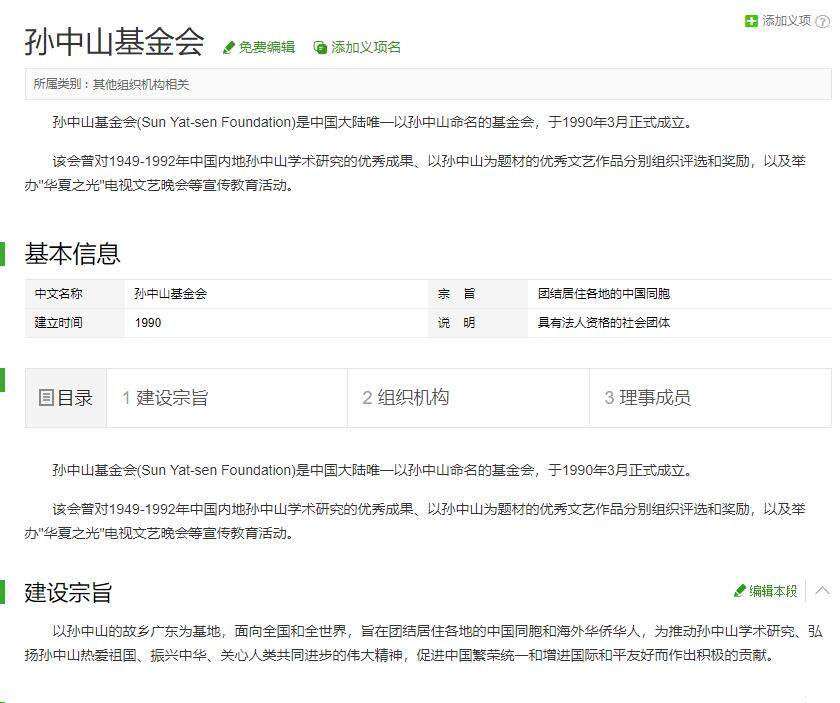Select the 目录 contents tab

[x=65, y=398]
